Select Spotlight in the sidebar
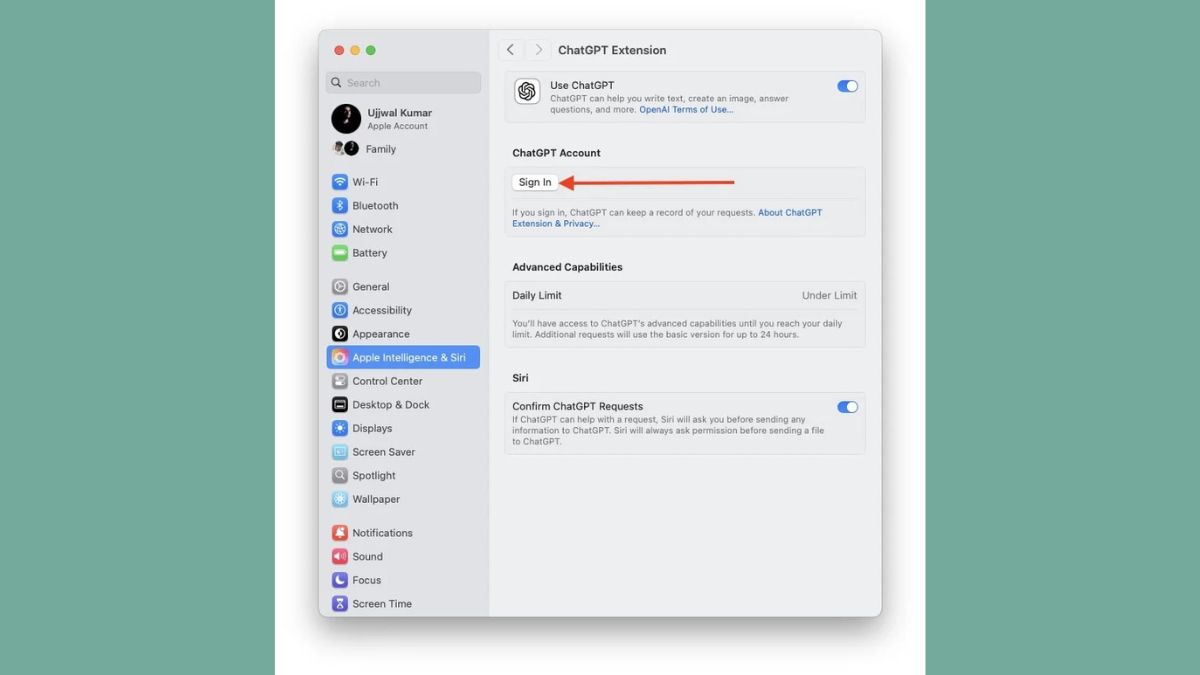 tap(403, 476)
